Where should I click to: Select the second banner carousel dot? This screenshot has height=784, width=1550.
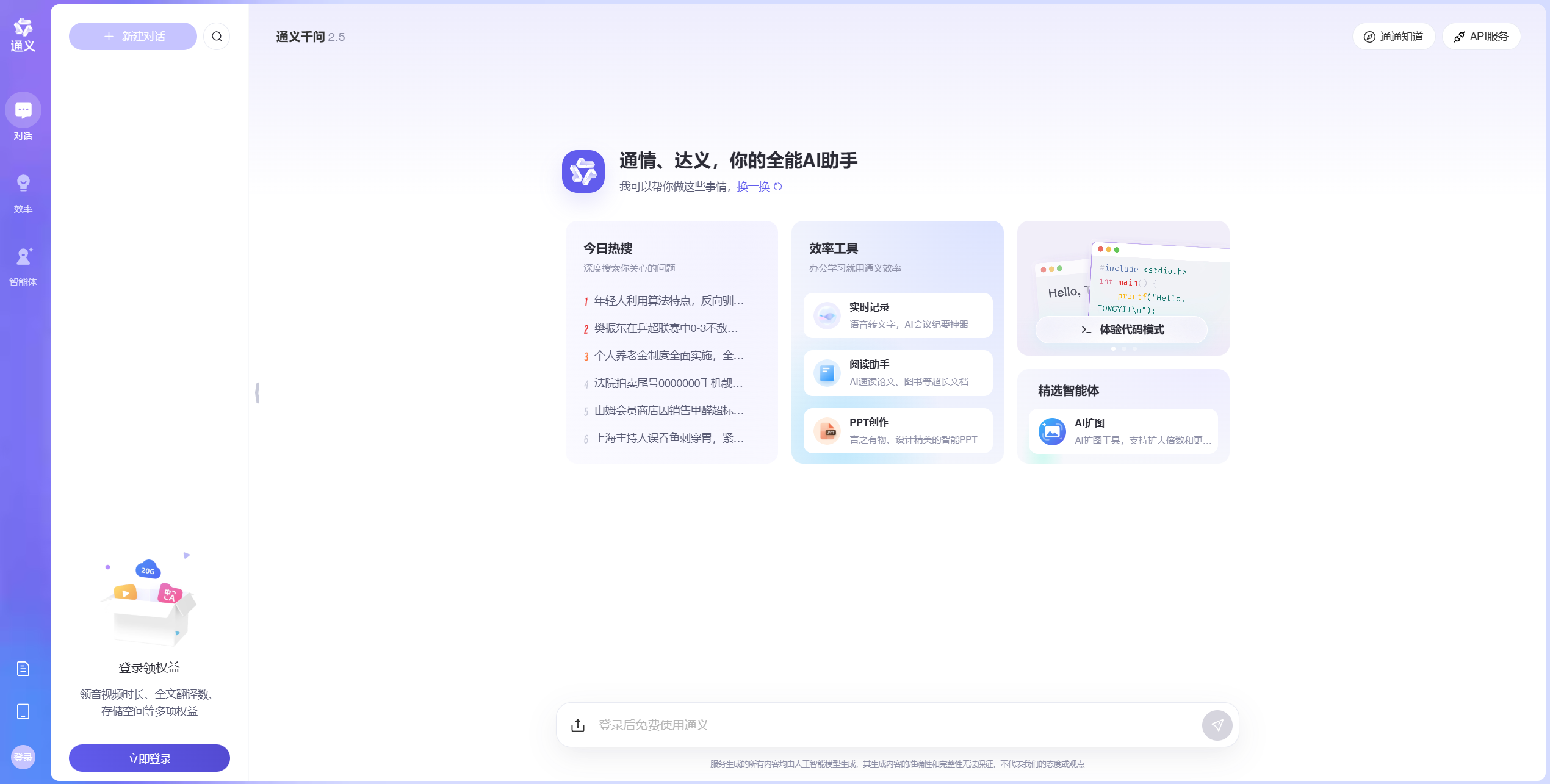[x=1124, y=348]
